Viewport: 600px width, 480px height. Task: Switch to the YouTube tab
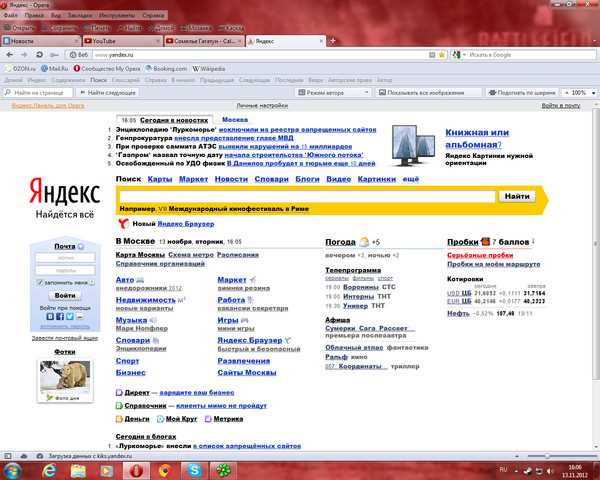(122, 41)
